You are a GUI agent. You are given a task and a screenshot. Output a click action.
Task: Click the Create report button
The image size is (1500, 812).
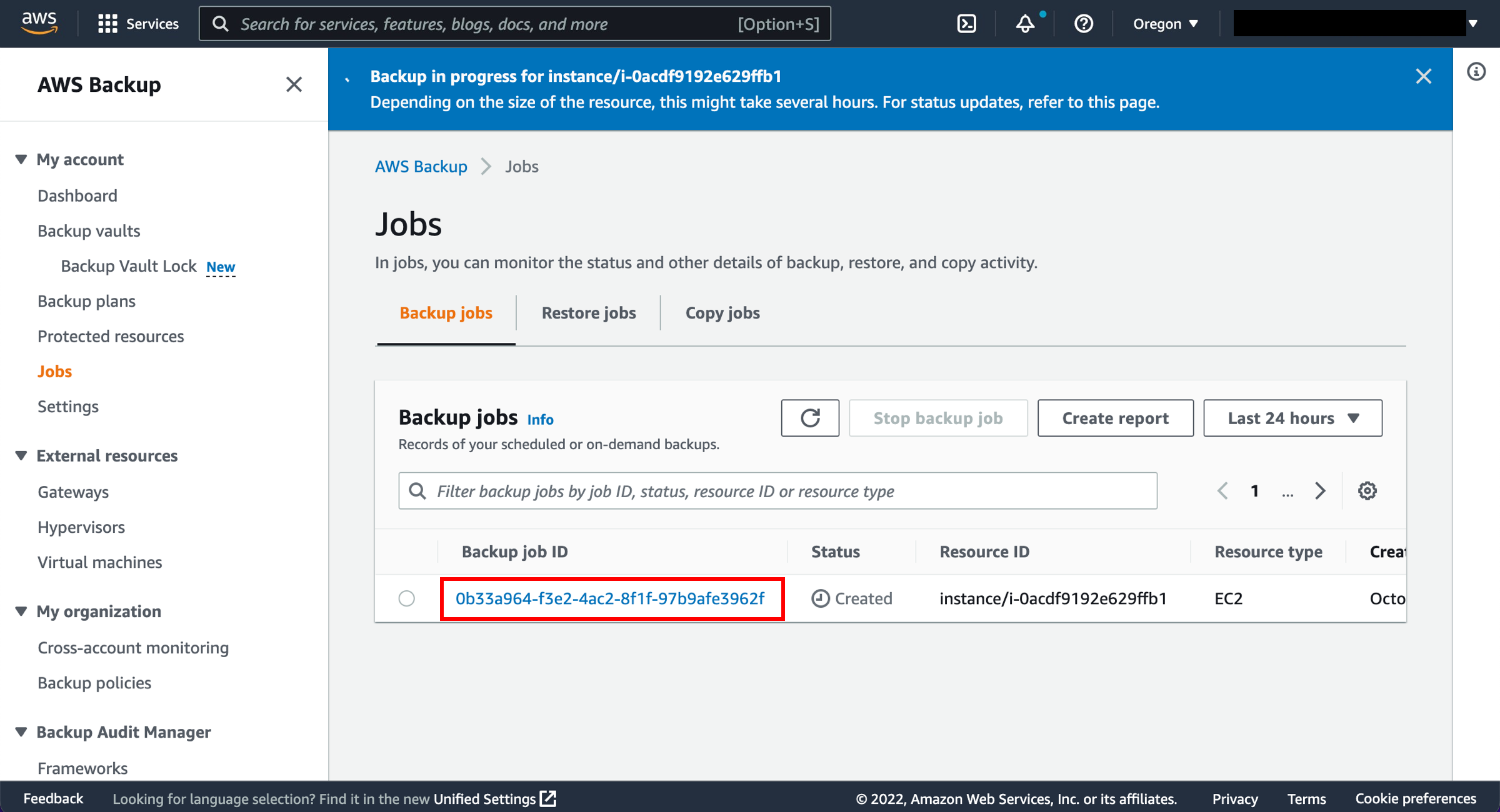1116,418
